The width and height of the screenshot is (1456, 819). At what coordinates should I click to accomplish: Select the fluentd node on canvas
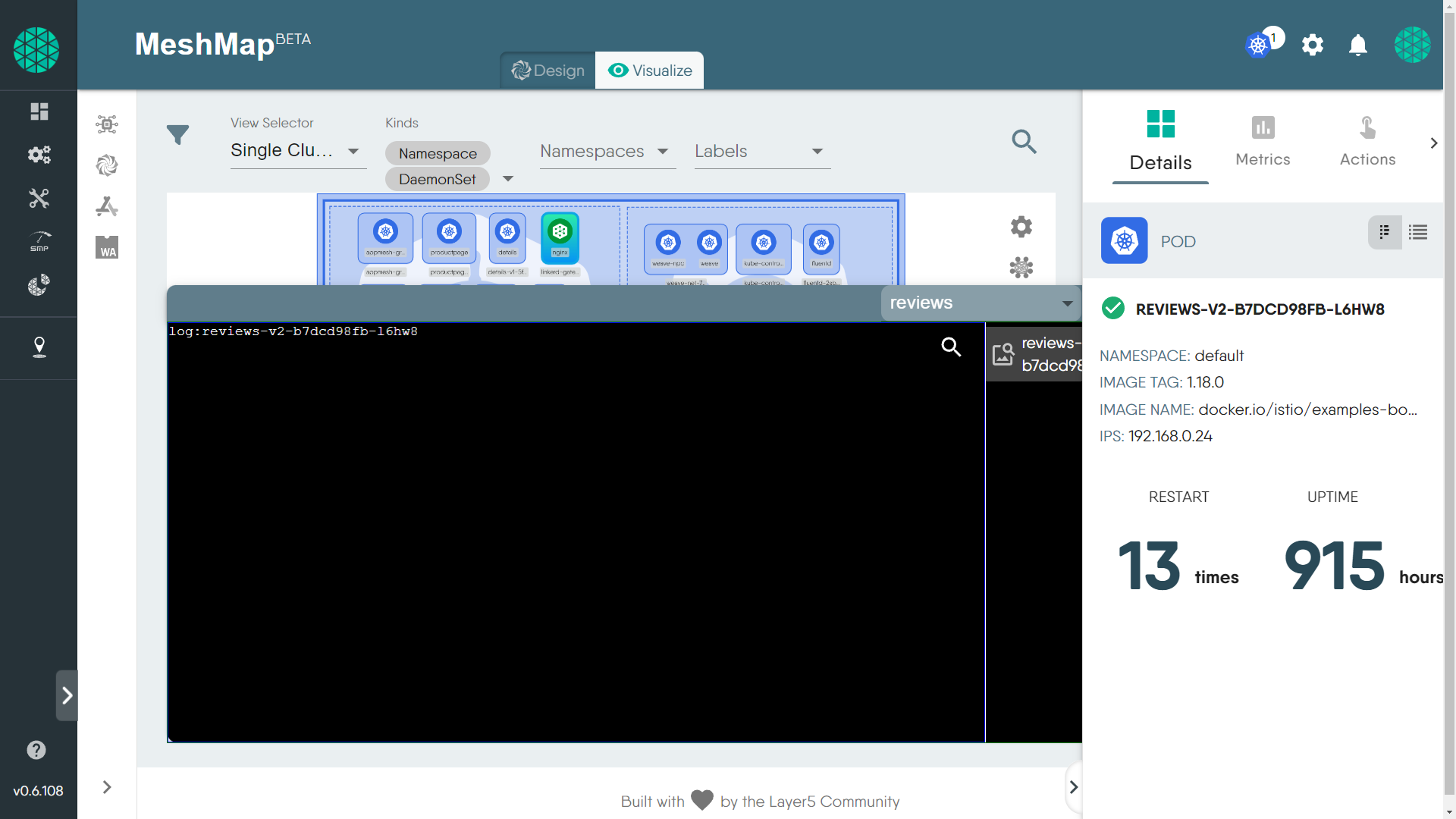(821, 248)
